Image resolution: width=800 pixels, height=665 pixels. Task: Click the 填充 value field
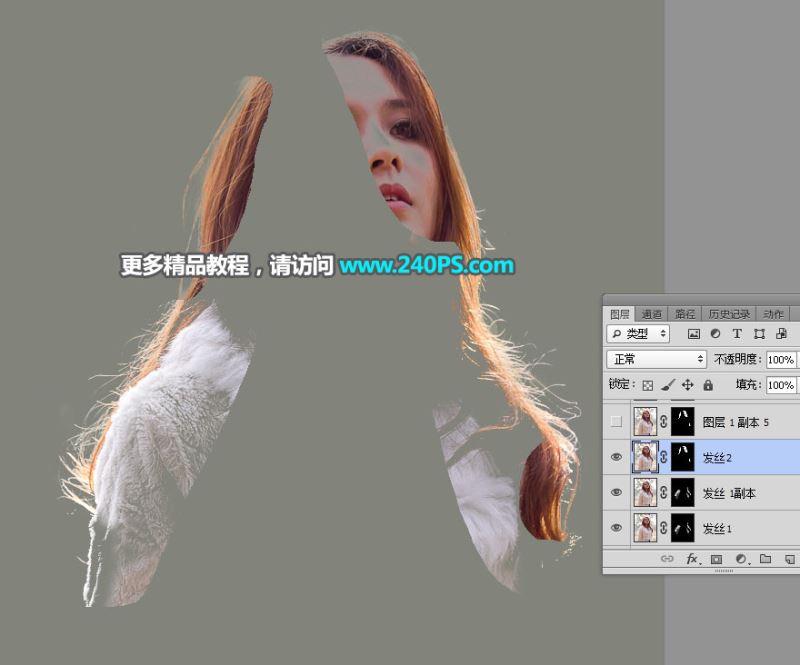coord(781,385)
